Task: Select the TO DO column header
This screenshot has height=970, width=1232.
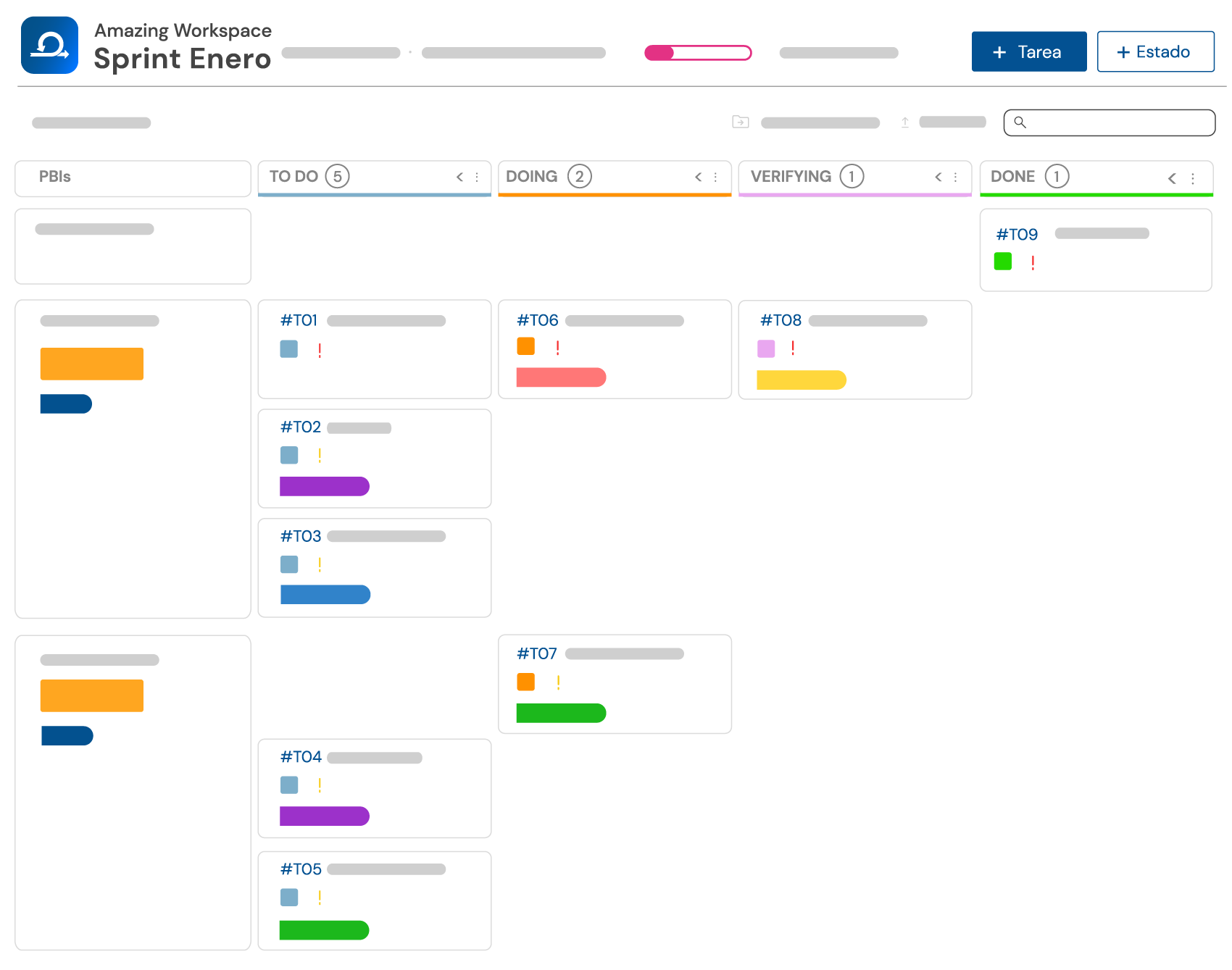Action: coord(375,178)
